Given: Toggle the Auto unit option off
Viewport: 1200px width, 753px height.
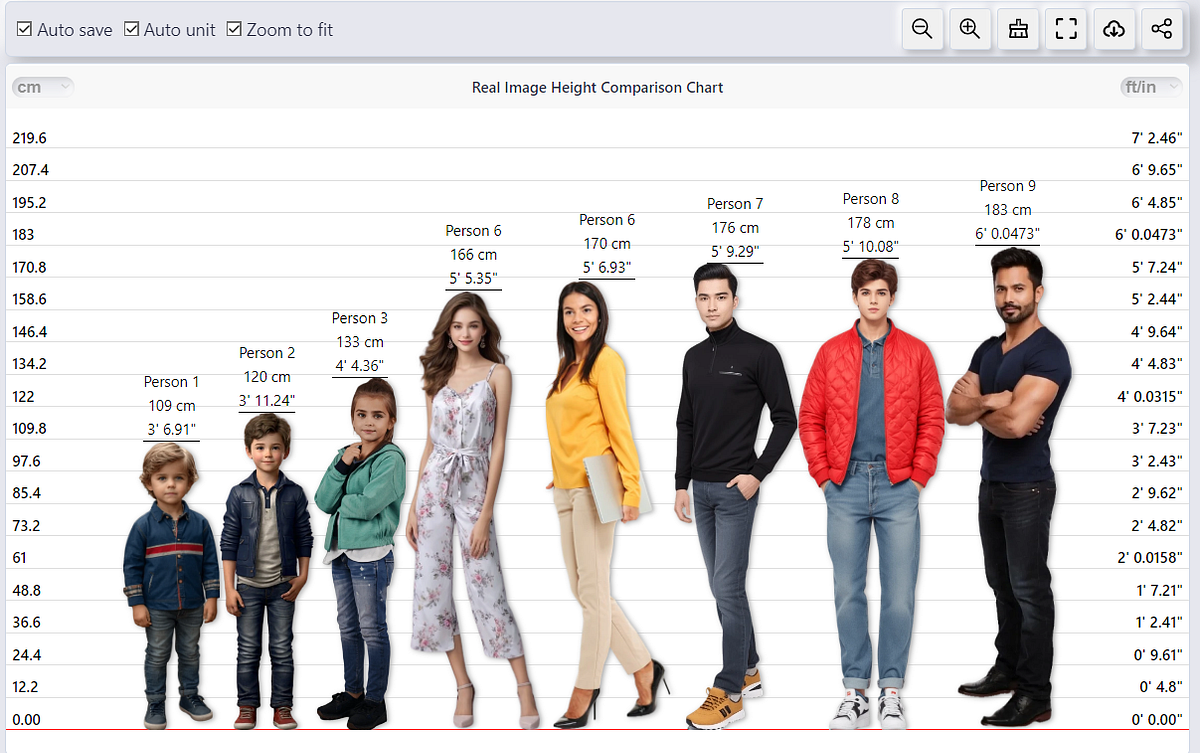Looking at the screenshot, I should tap(131, 29).
